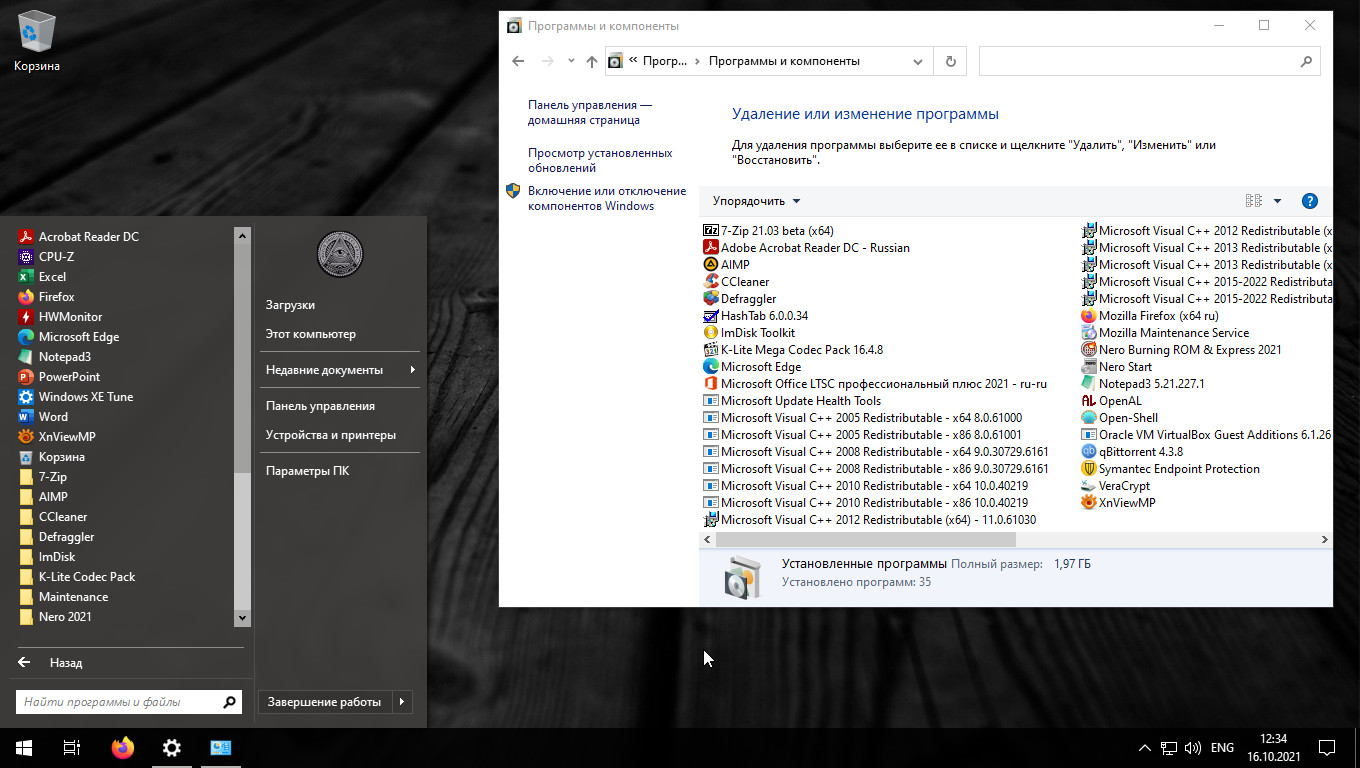Select Symantec Endpoint Protection entry
Screen dimensions: 1360x768
point(1170,469)
